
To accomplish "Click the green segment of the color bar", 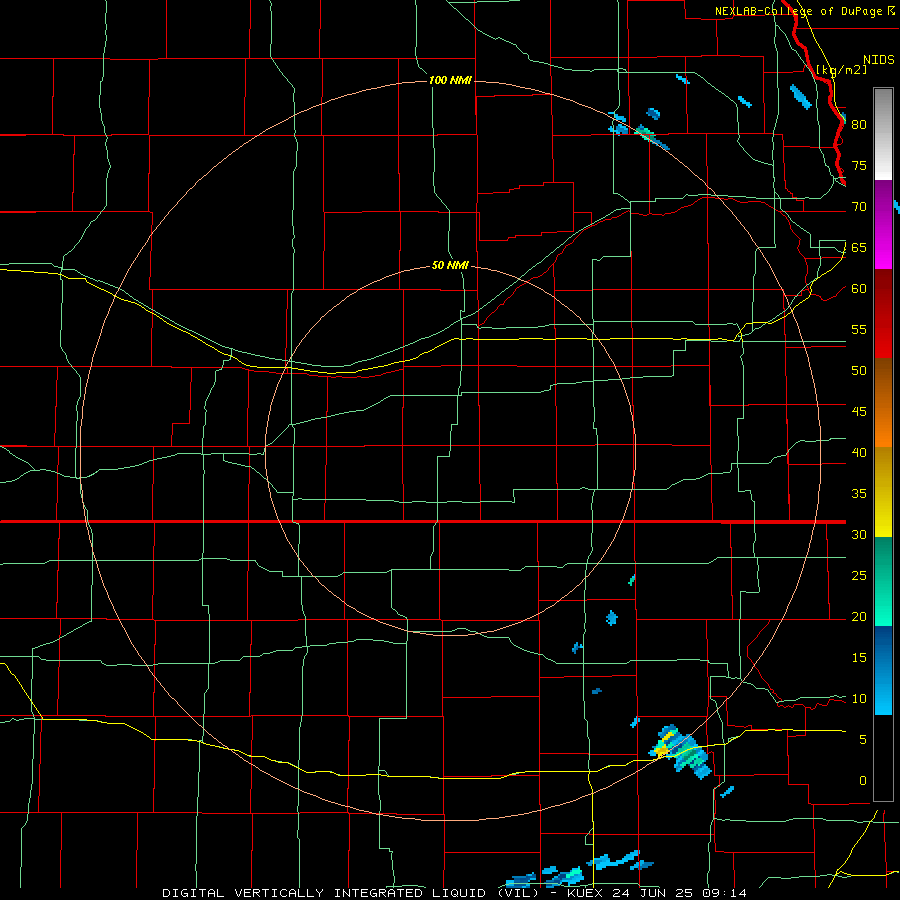I will point(883,581).
